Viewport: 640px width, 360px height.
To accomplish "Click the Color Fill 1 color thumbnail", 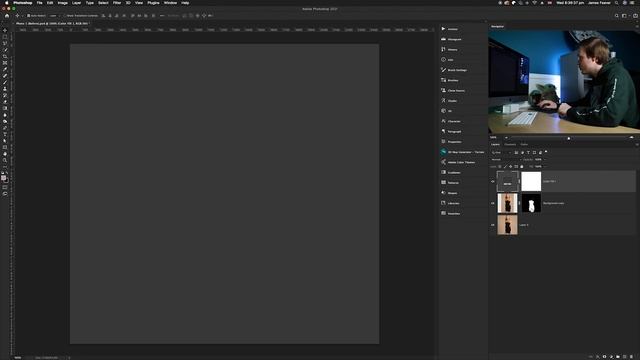I will point(507,182).
